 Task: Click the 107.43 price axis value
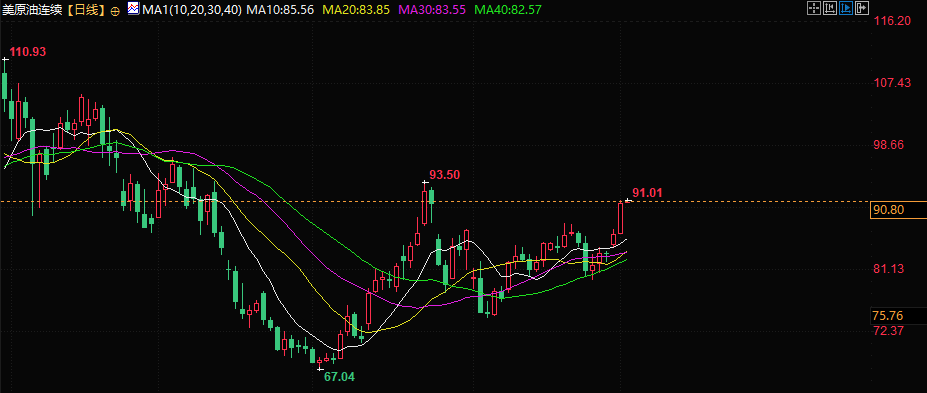[892, 83]
